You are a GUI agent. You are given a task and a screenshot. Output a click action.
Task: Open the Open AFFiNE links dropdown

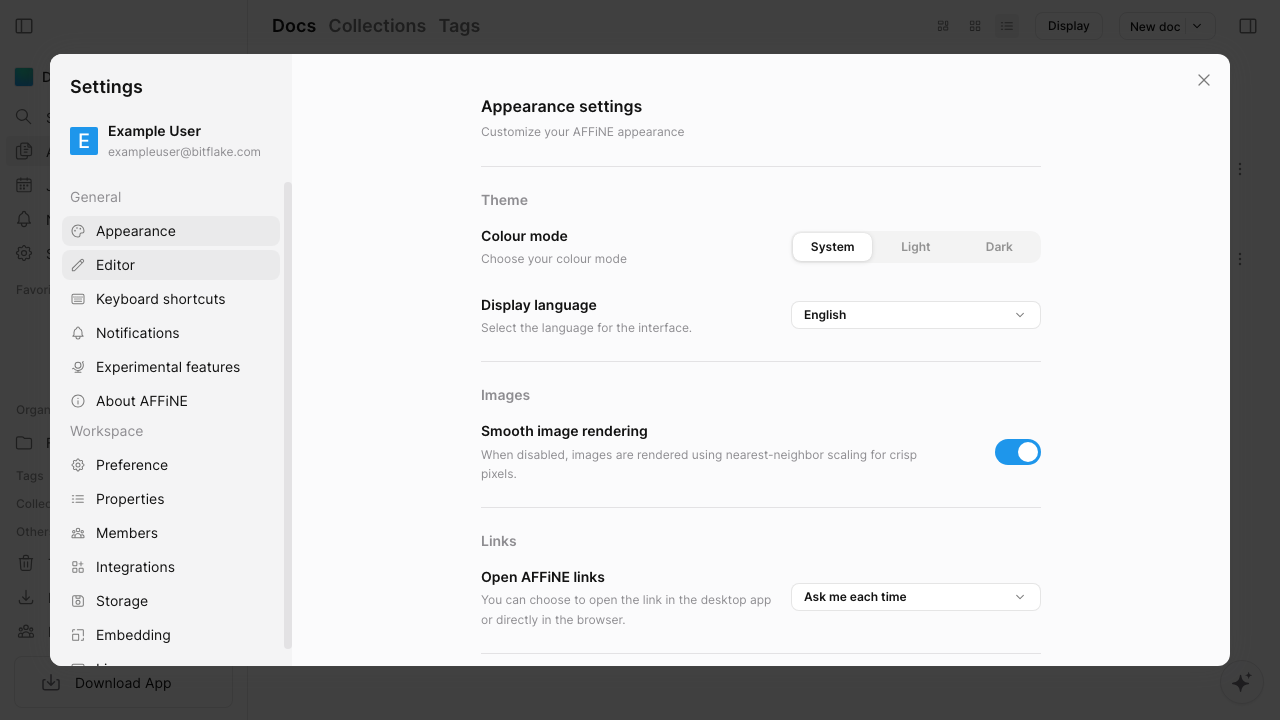(x=916, y=597)
